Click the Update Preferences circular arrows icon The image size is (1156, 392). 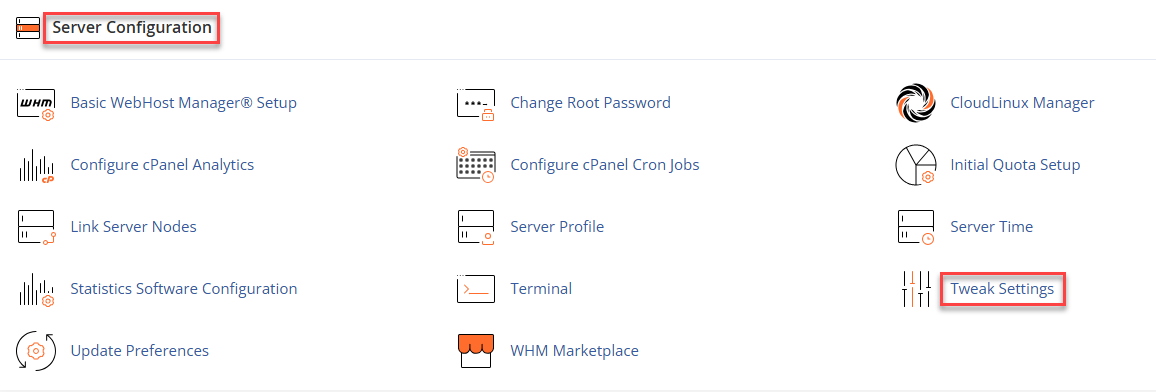pos(35,351)
